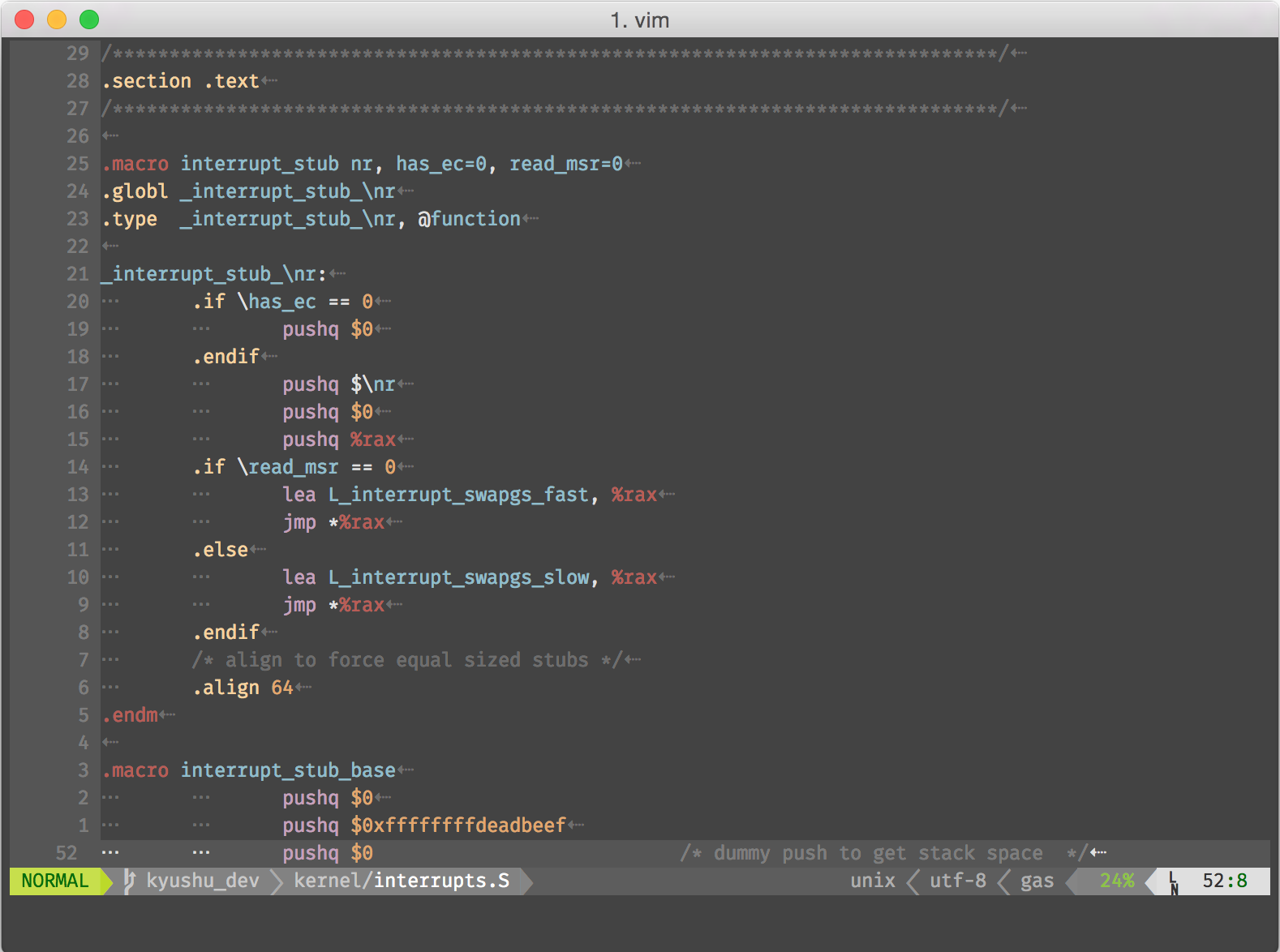Viewport: 1280px width, 952px height.
Task: Maximize the window with the green button
Action: pyautogui.click(x=89, y=19)
